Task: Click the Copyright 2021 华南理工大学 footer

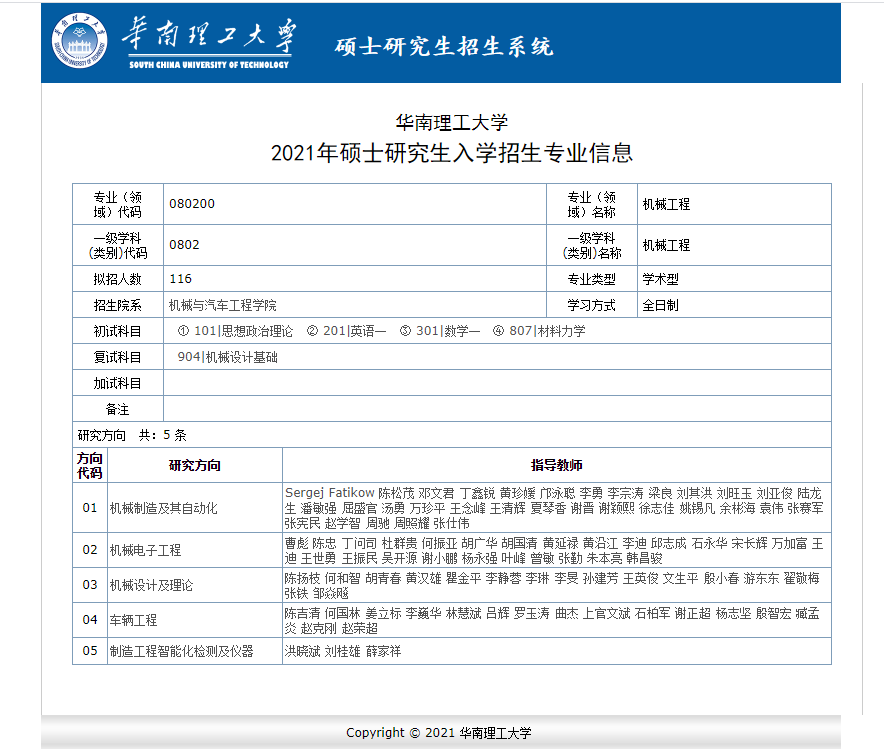Action: [439, 733]
